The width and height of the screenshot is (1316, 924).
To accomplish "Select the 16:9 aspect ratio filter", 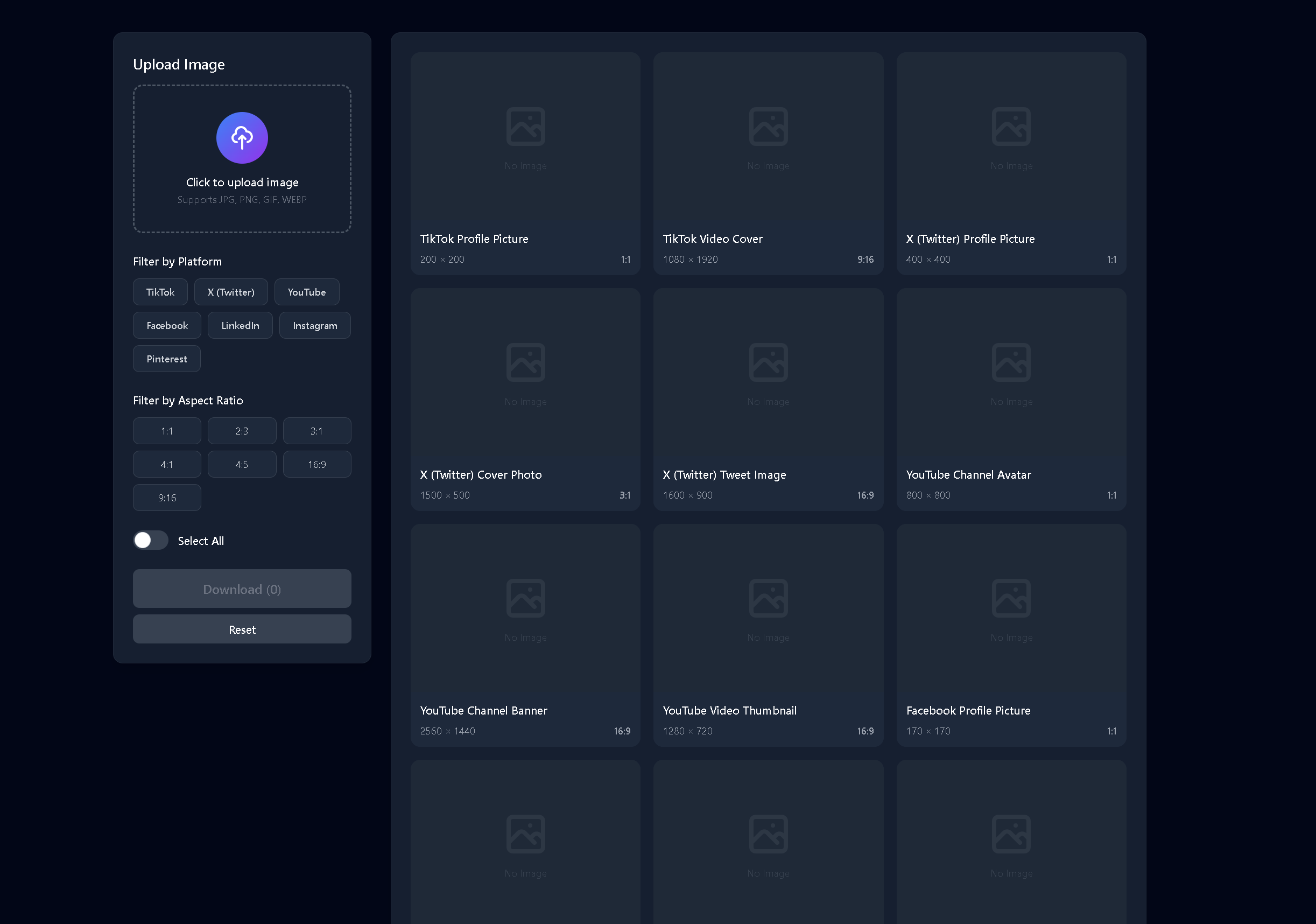I will 317,464.
